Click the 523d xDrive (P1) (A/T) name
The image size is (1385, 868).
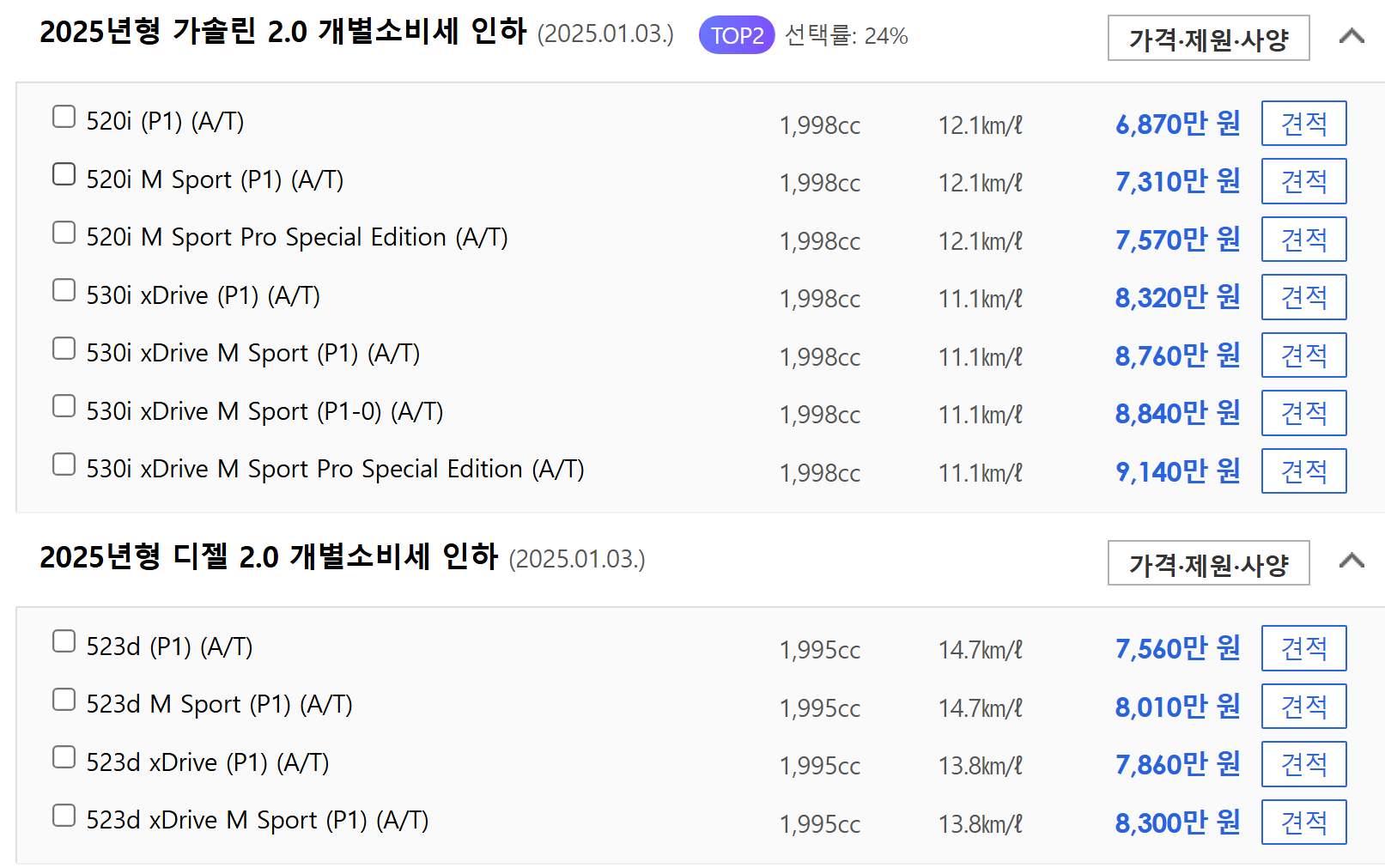(x=208, y=762)
